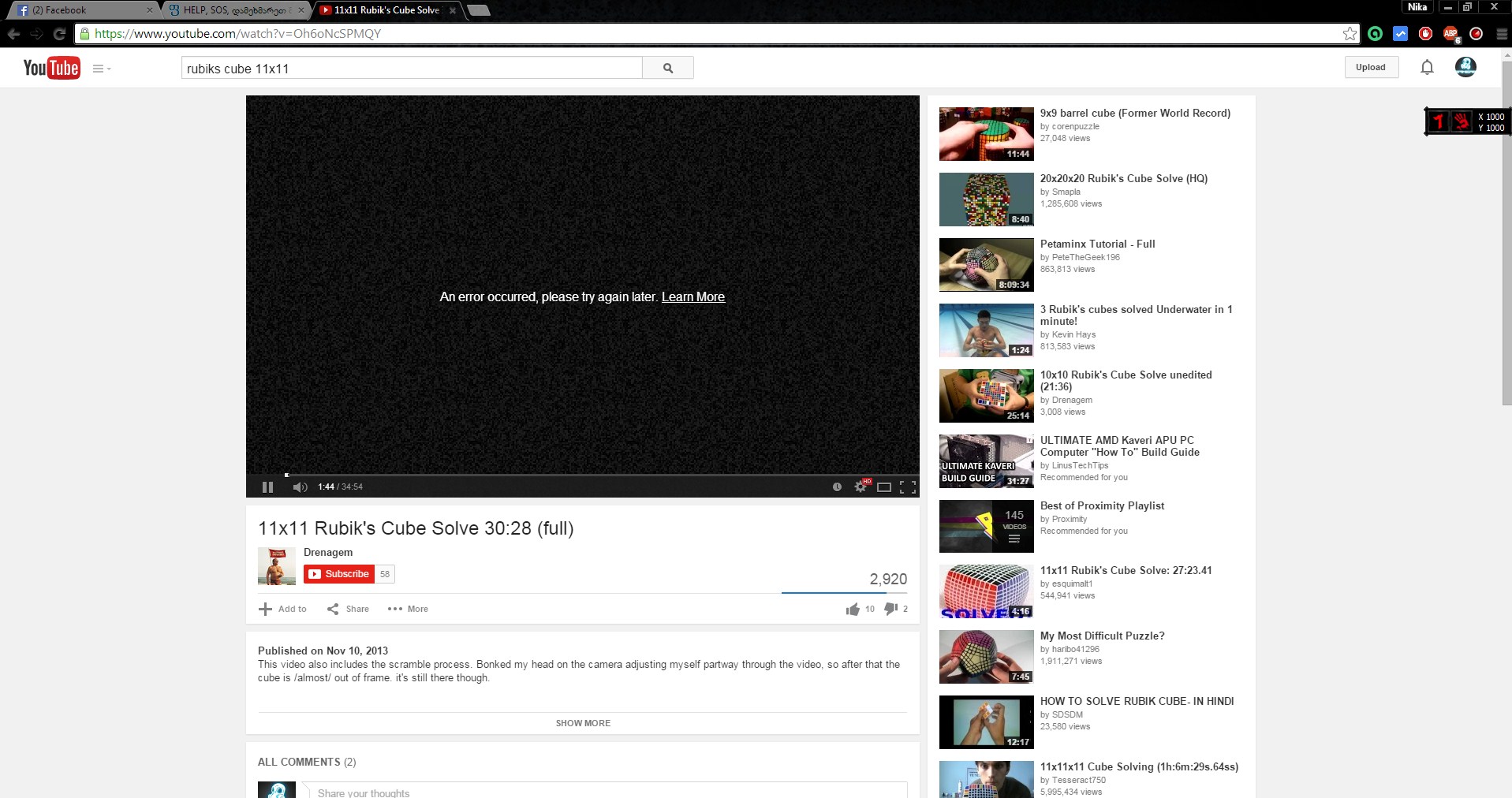Reload the page with the refresh icon
The height and width of the screenshot is (798, 1512).
pyautogui.click(x=59, y=34)
